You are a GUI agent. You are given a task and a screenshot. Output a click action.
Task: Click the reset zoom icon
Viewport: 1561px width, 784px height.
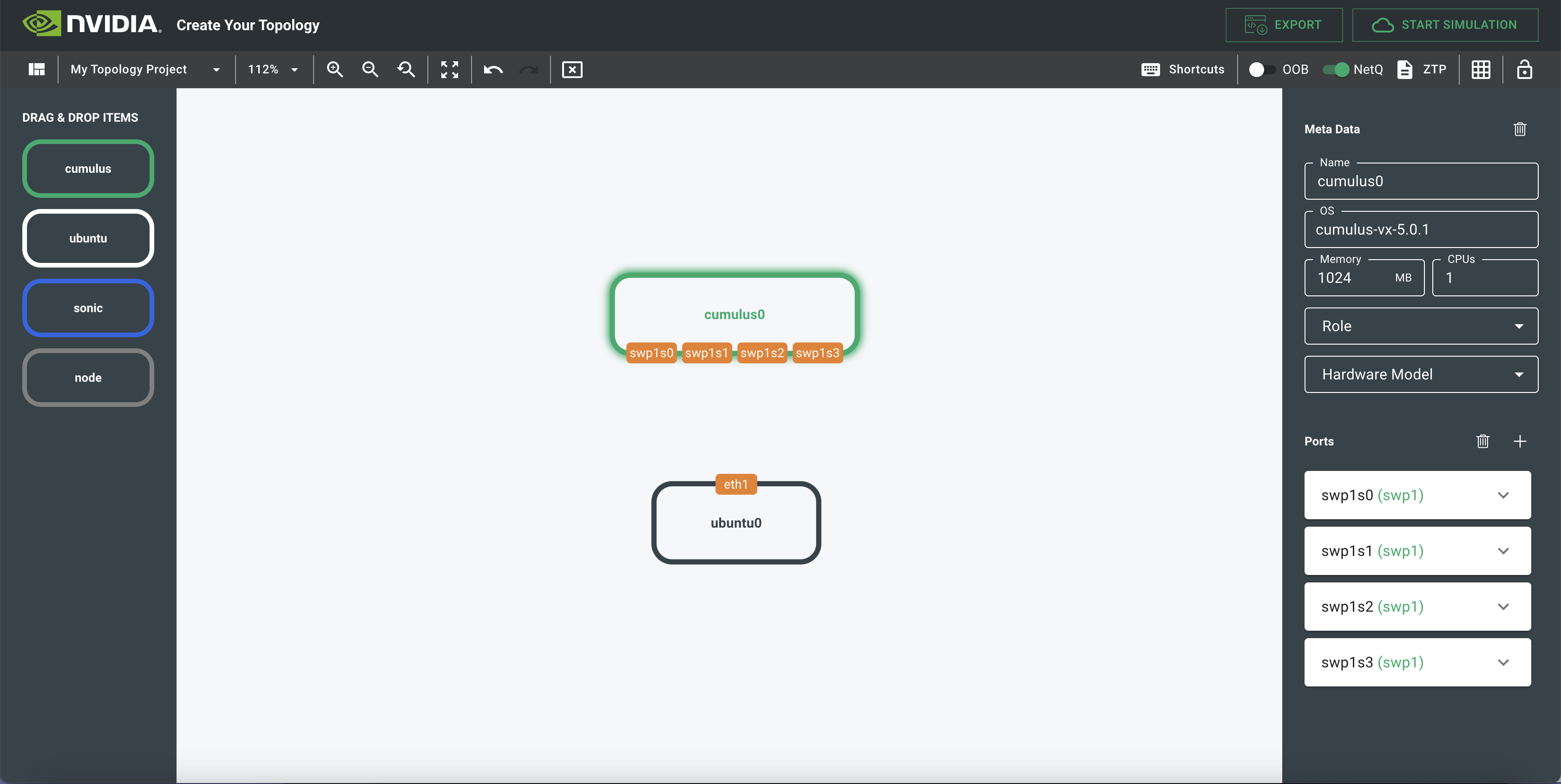(x=406, y=70)
